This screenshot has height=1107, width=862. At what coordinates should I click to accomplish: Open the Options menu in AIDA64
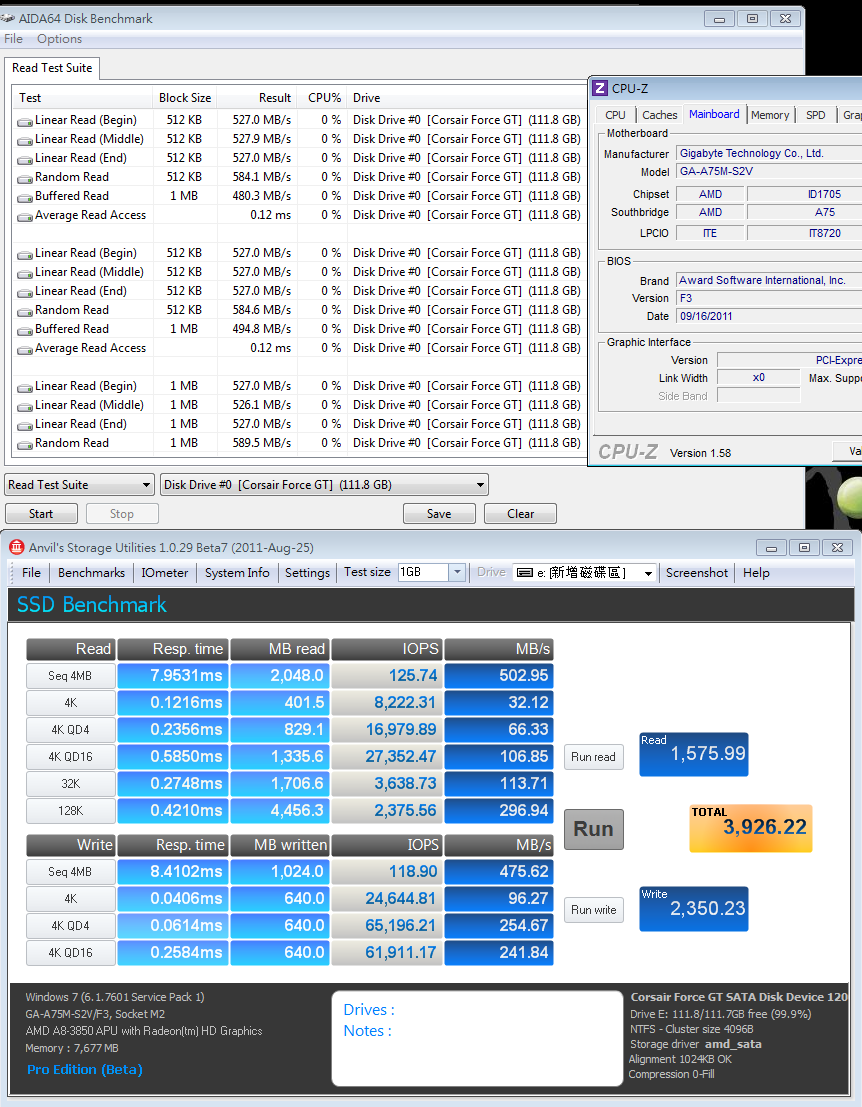point(59,39)
